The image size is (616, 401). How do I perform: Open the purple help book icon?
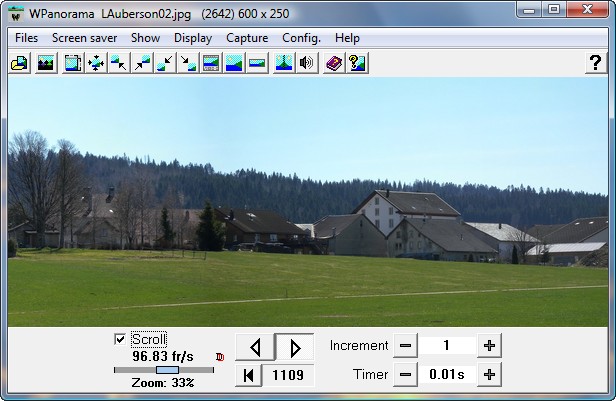tap(334, 63)
